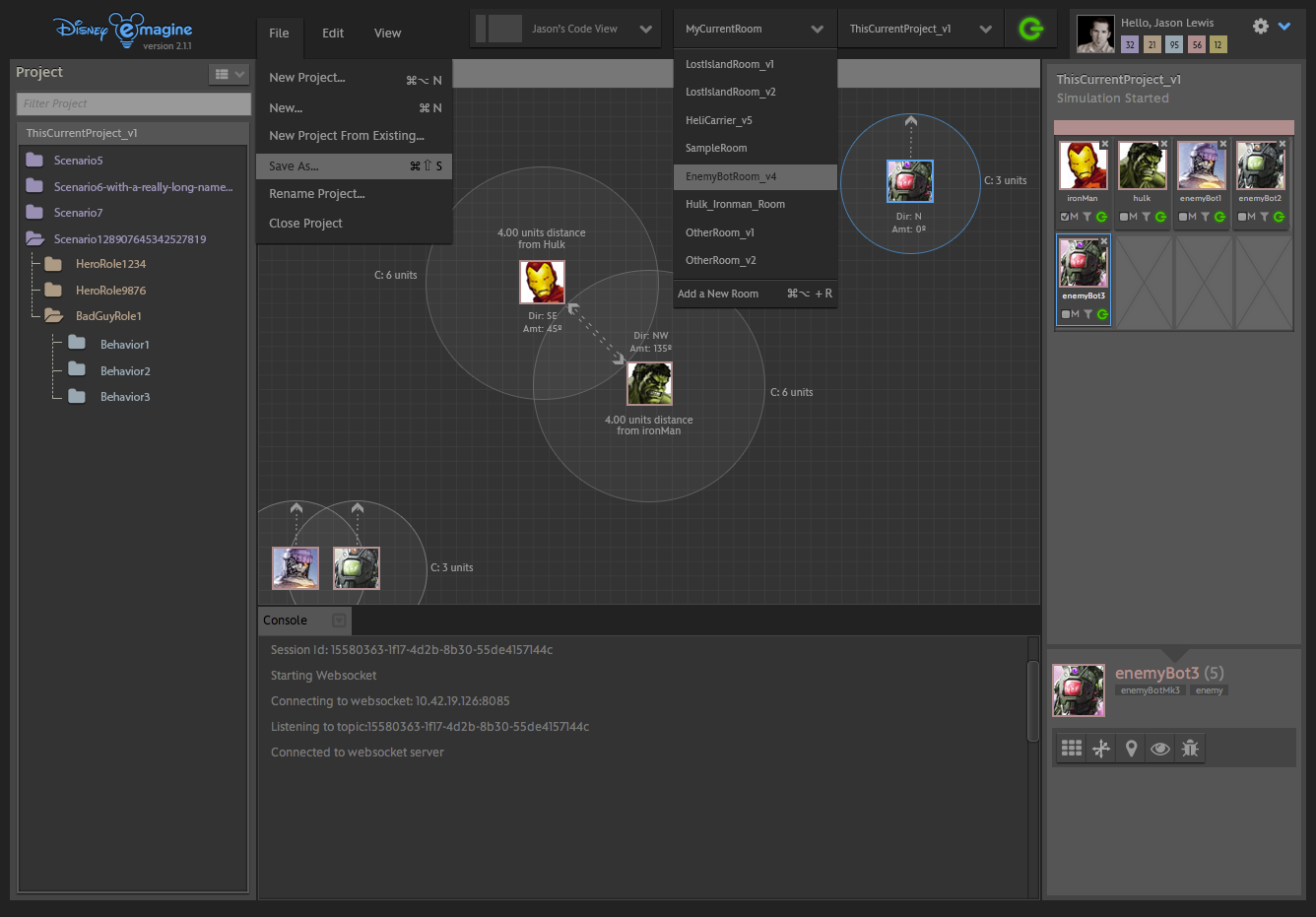
Task: Check the M checkbox under enemyBot1
Action: pos(1183,217)
